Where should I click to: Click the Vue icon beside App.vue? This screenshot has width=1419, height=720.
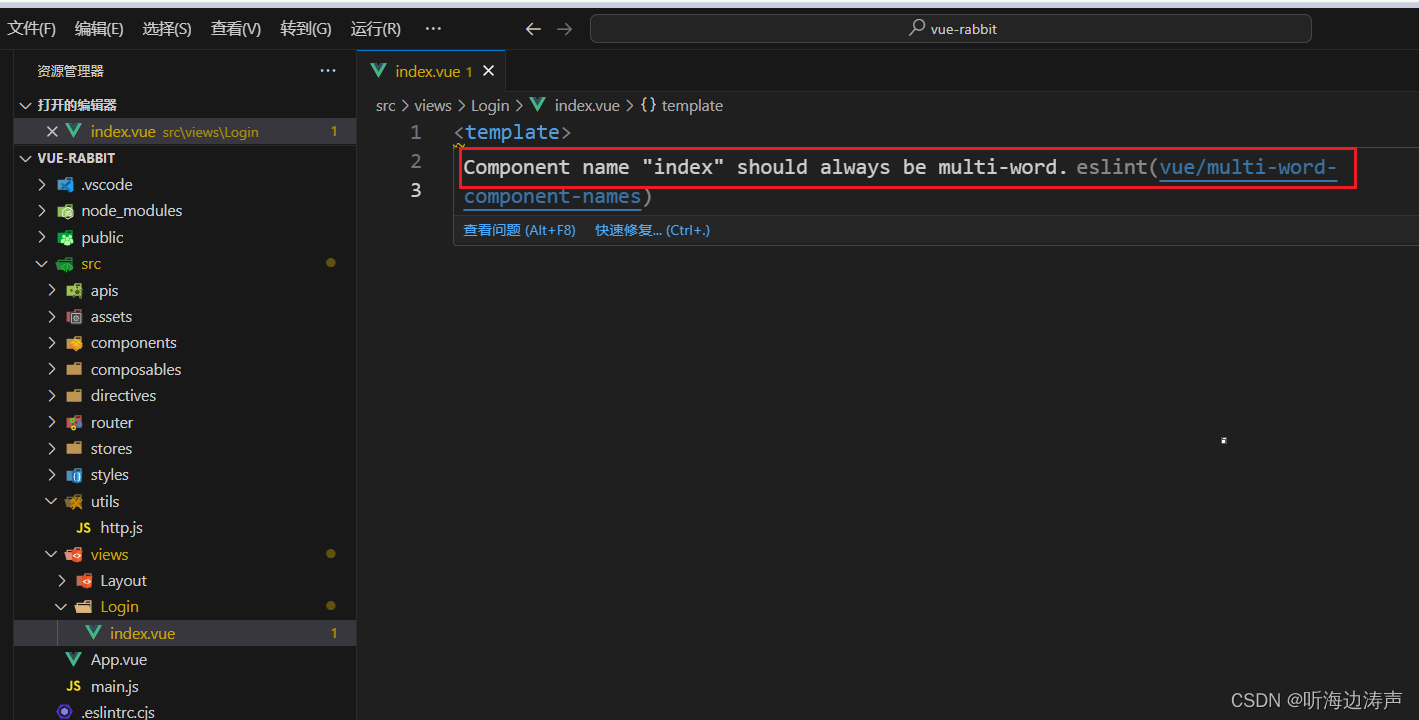74,660
